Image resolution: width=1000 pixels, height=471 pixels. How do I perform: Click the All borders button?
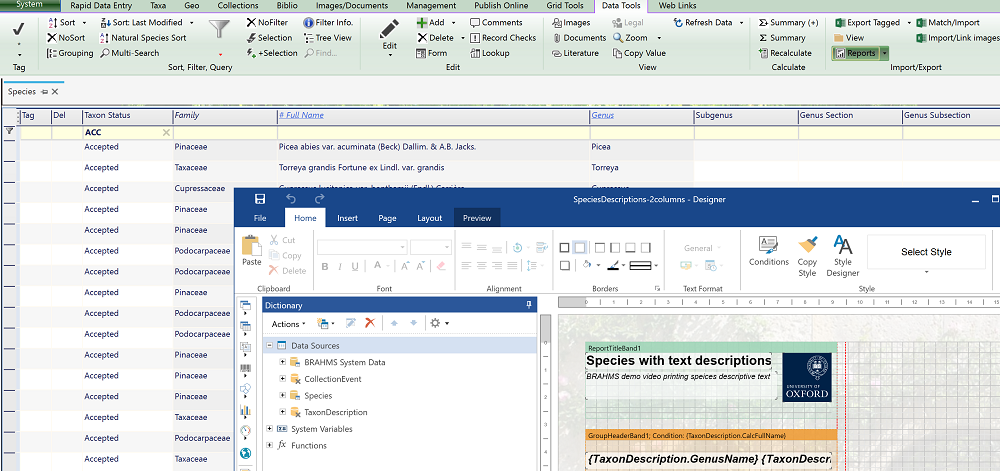[x=564, y=247]
